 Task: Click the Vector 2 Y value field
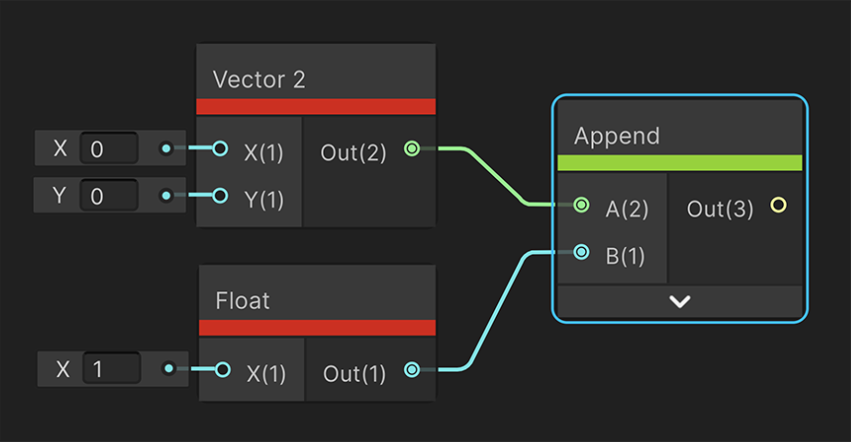(108, 195)
